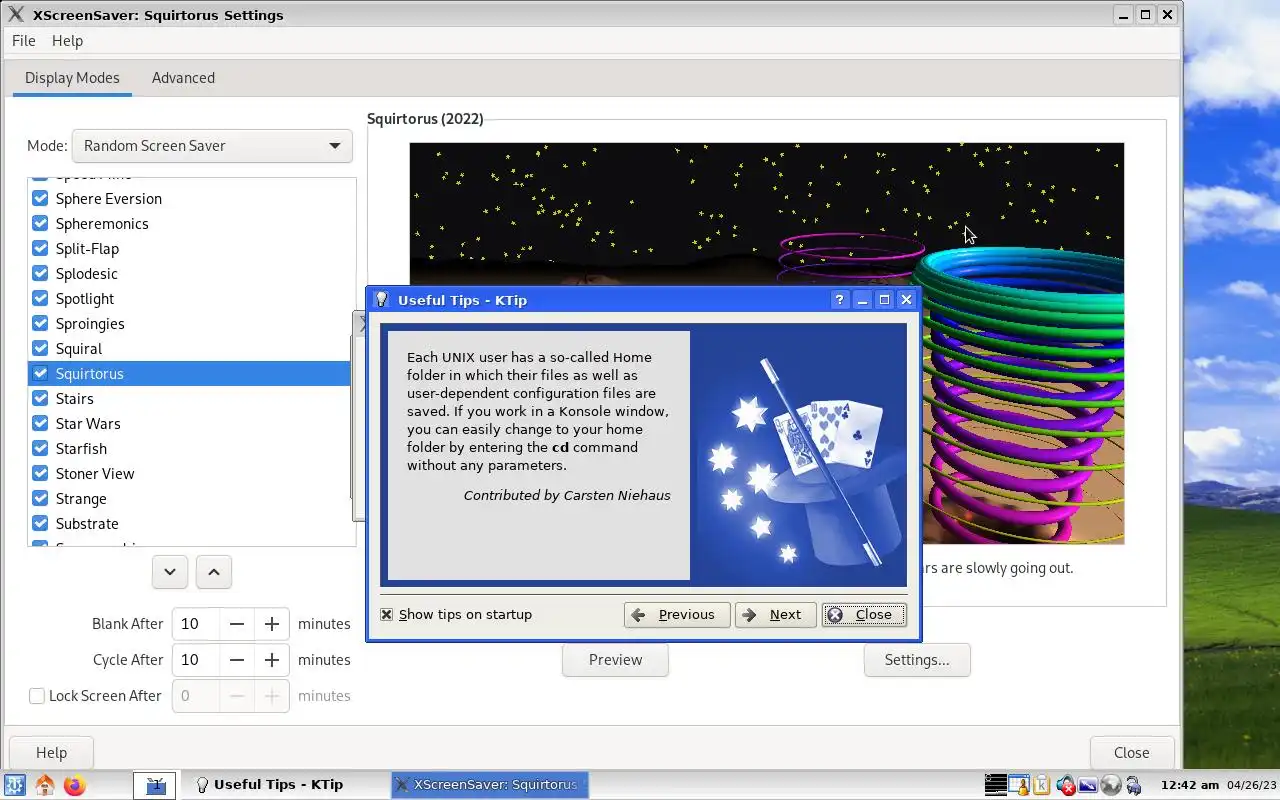Open the KDE application launcher menu
Image resolution: width=1280 pixels, height=800 pixels.
pos(15,785)
